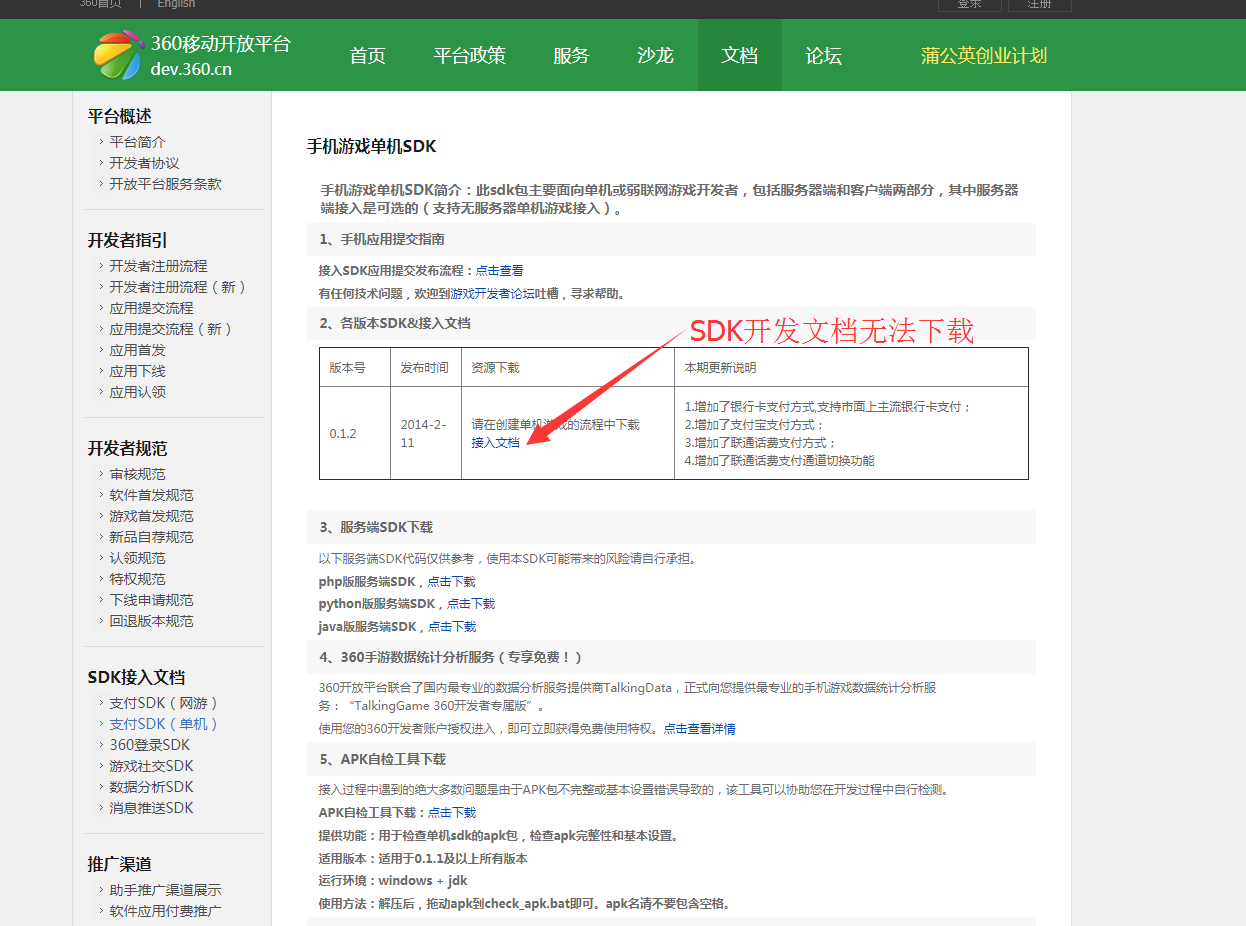Image resolution: width=1246 pixels, height=926 pixels.
Task: Open the 服务 navigation tab
Action: [572, 55]
